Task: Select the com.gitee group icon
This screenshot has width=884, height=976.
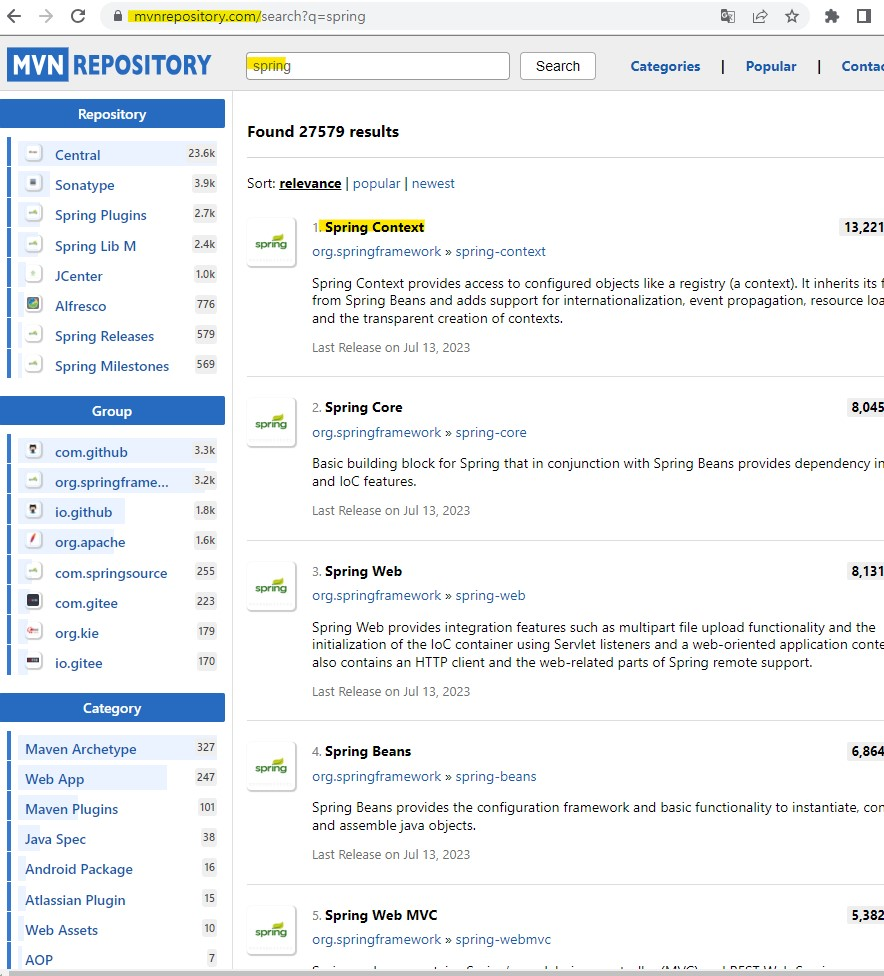Action: (34, 601)
